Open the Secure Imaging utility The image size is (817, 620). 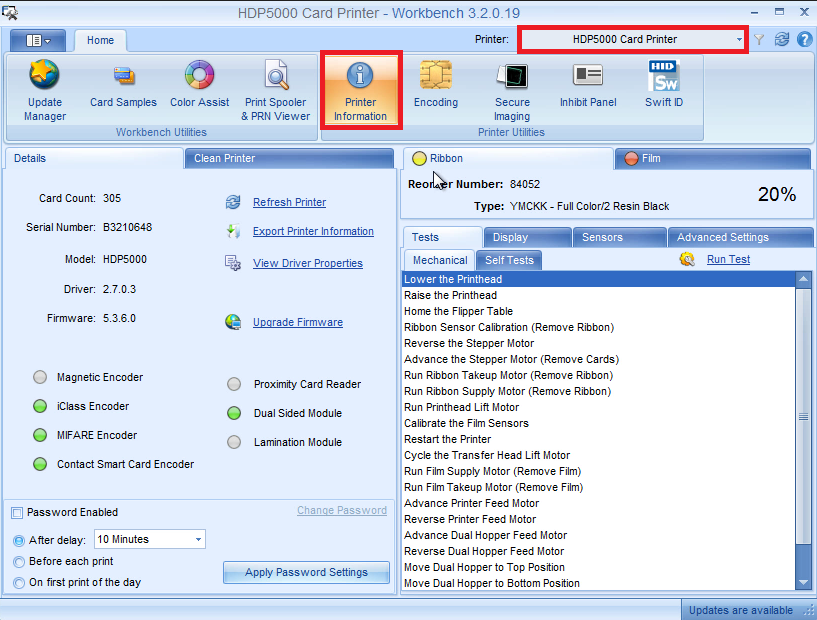[512, 91]
